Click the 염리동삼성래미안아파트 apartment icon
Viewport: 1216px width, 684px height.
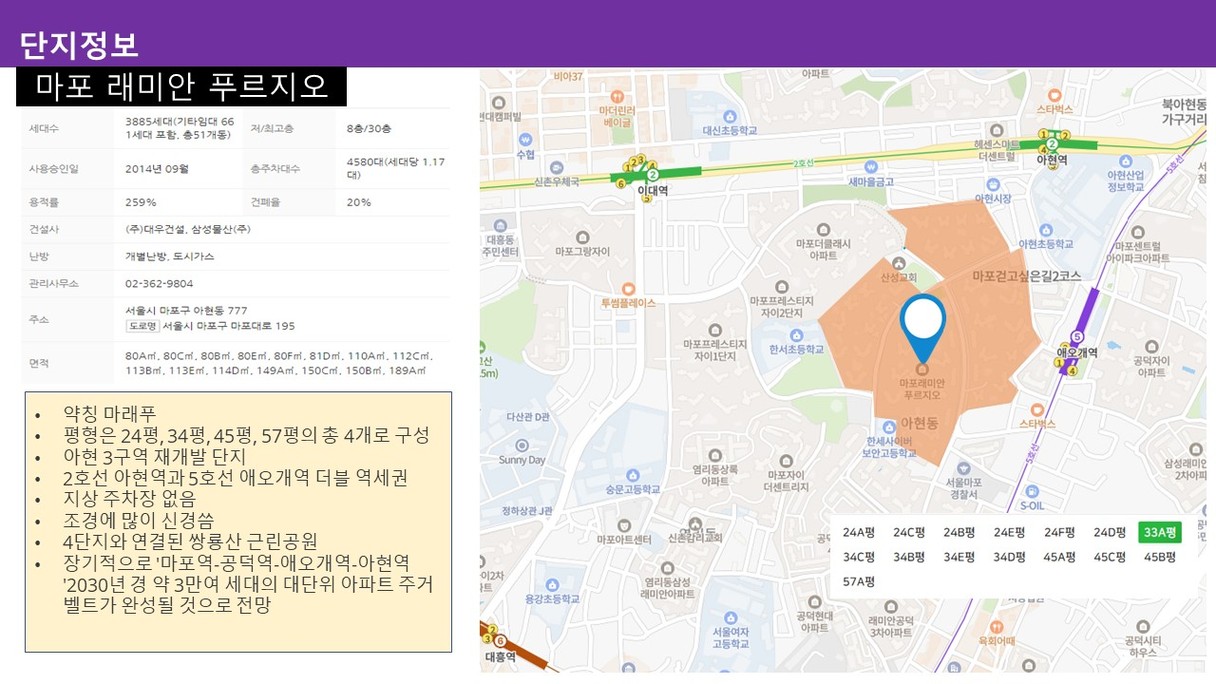pyautogui.click(x=669, y=566)
